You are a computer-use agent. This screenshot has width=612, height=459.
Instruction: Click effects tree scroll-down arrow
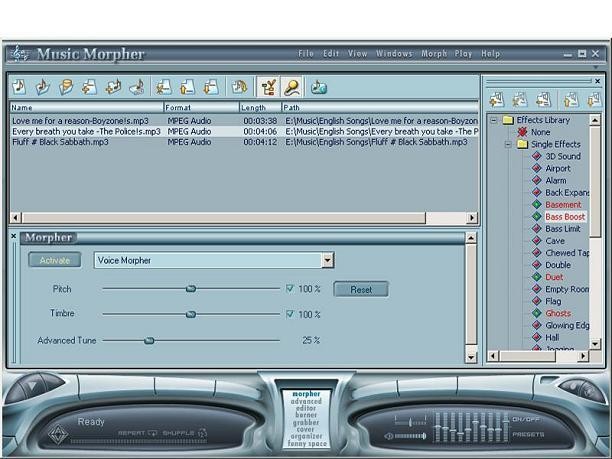(595, 344)
